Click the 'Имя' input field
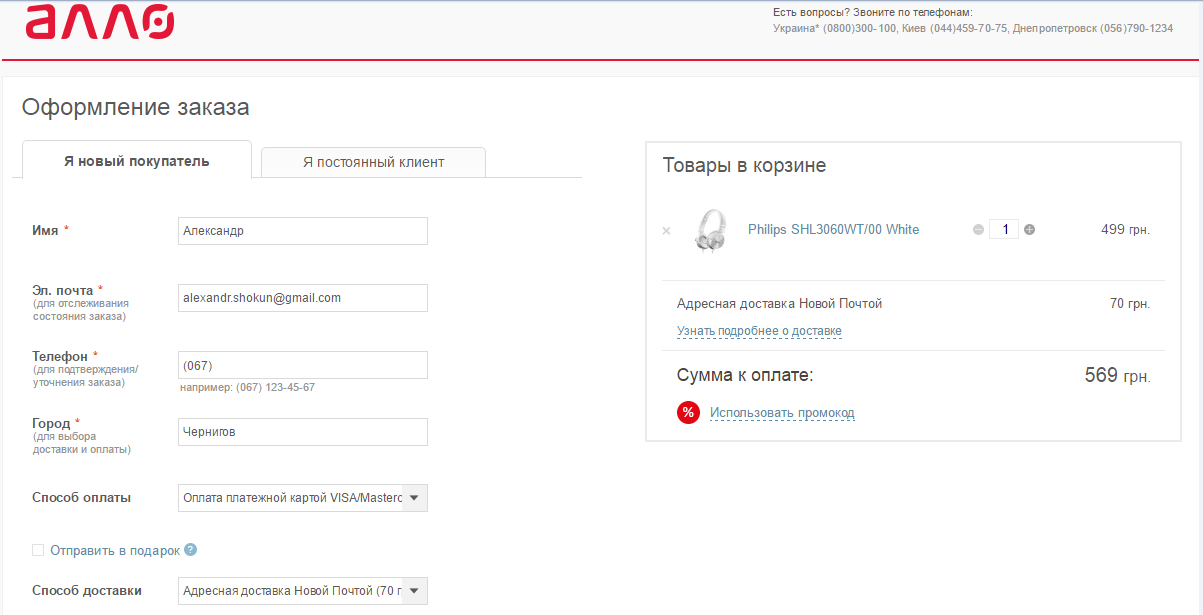1203x615 pixels. (x=302, y=231)
